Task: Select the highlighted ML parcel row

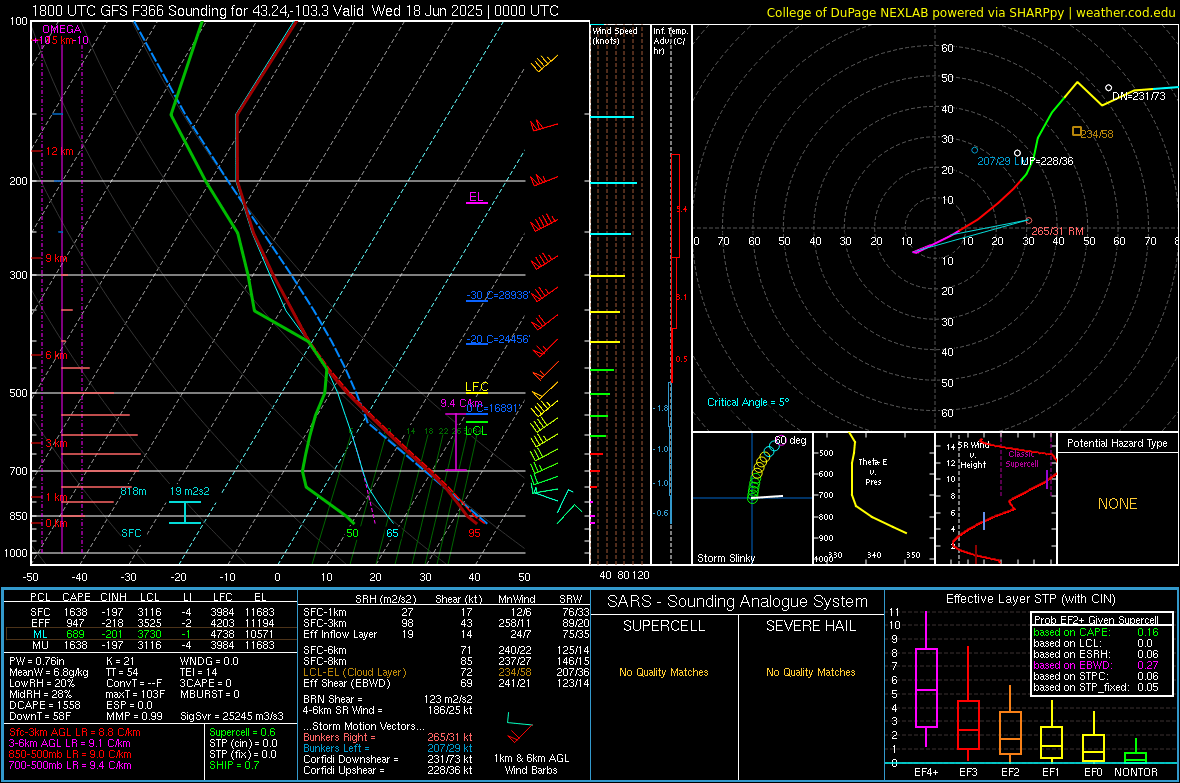Action: coord(151,634)
